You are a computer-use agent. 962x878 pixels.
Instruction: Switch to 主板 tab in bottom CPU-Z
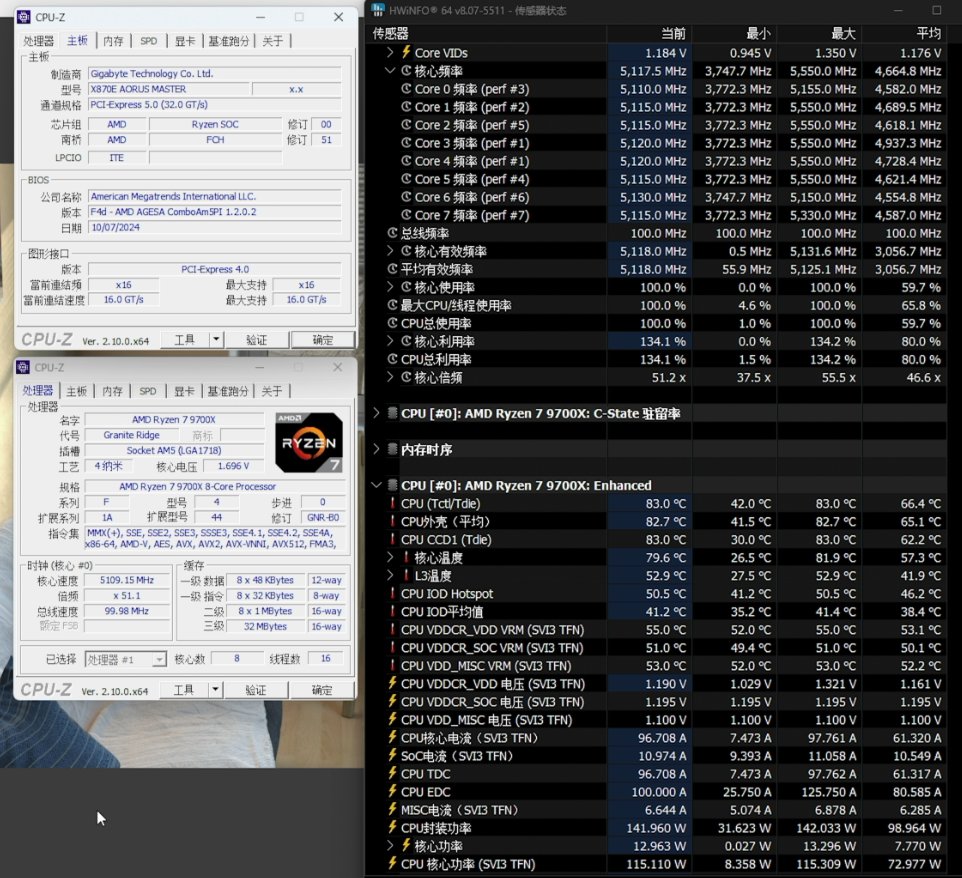click(x=77, y=391)
